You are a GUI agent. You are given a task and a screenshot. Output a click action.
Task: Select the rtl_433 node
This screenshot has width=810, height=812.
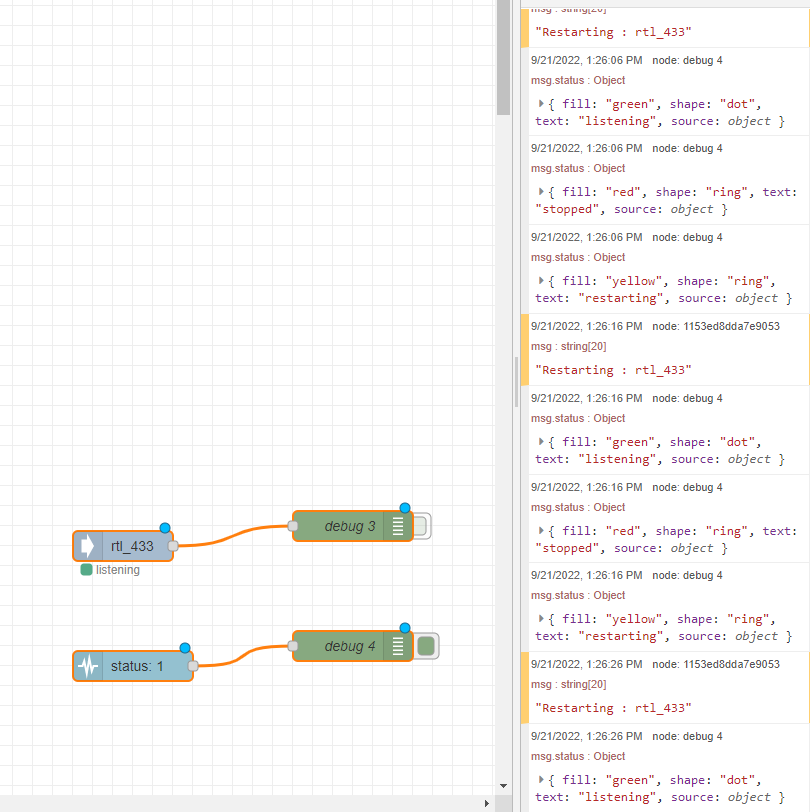[123, 546]
